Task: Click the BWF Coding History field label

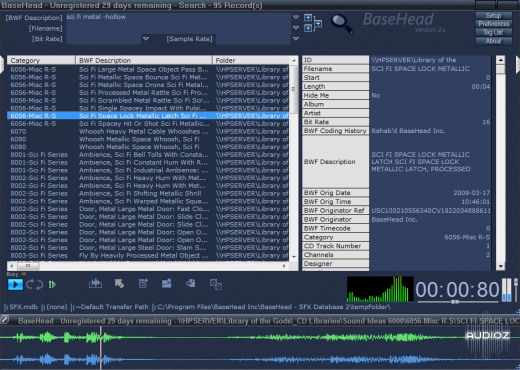Action: [x=335, y=131]
